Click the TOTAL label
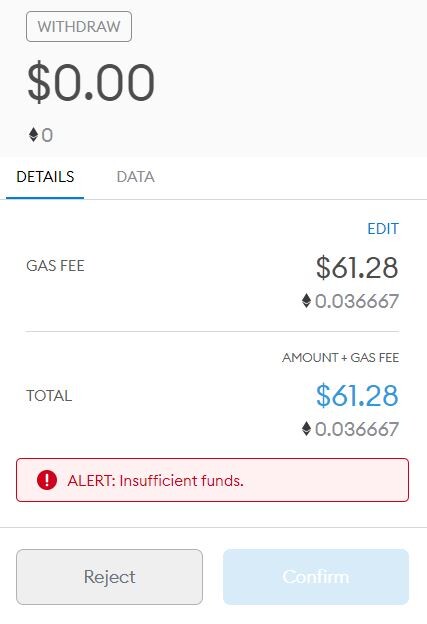Viewport: 427px width, 624px height. click(49, 396)
